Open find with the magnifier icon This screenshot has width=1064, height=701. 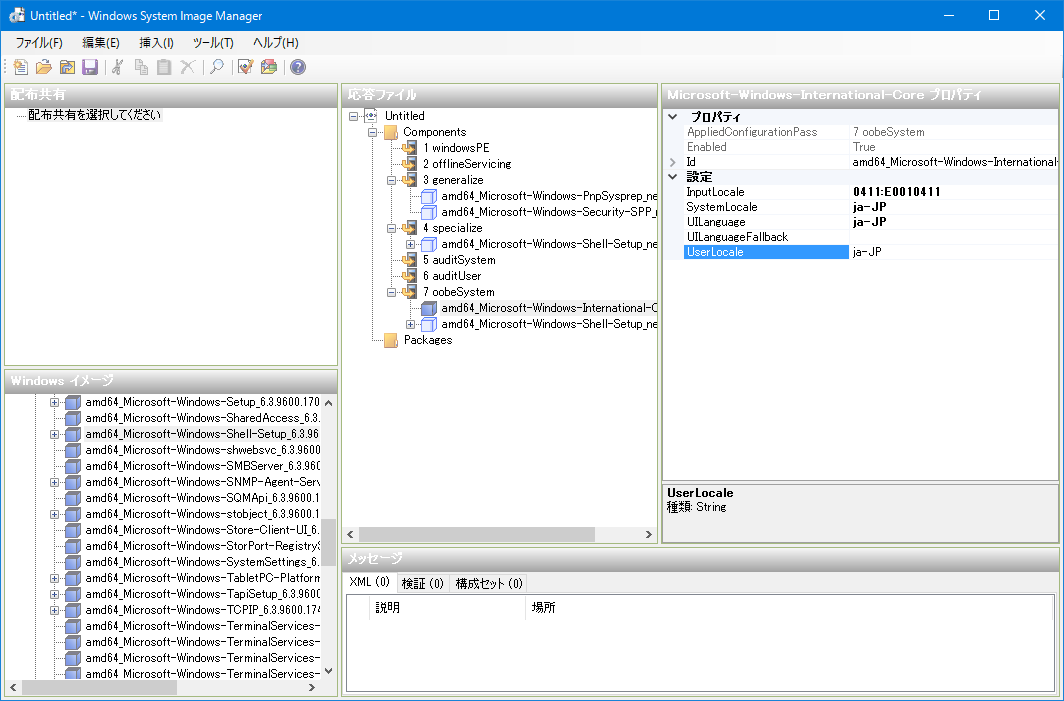point(216,67)
